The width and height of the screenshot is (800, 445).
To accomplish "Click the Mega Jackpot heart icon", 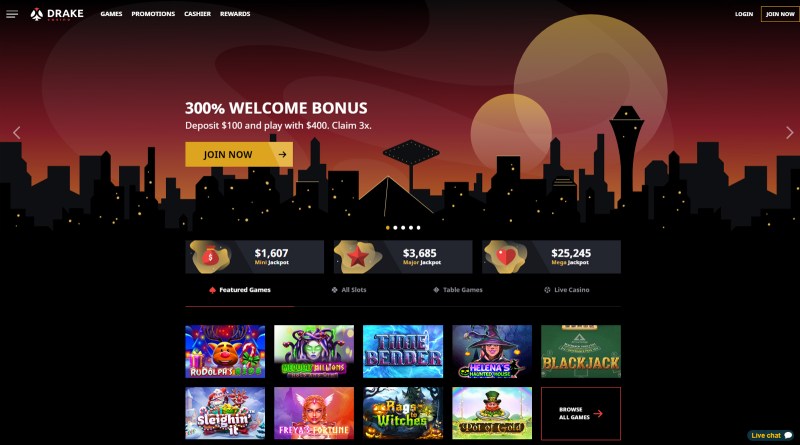I will [506, 257].
